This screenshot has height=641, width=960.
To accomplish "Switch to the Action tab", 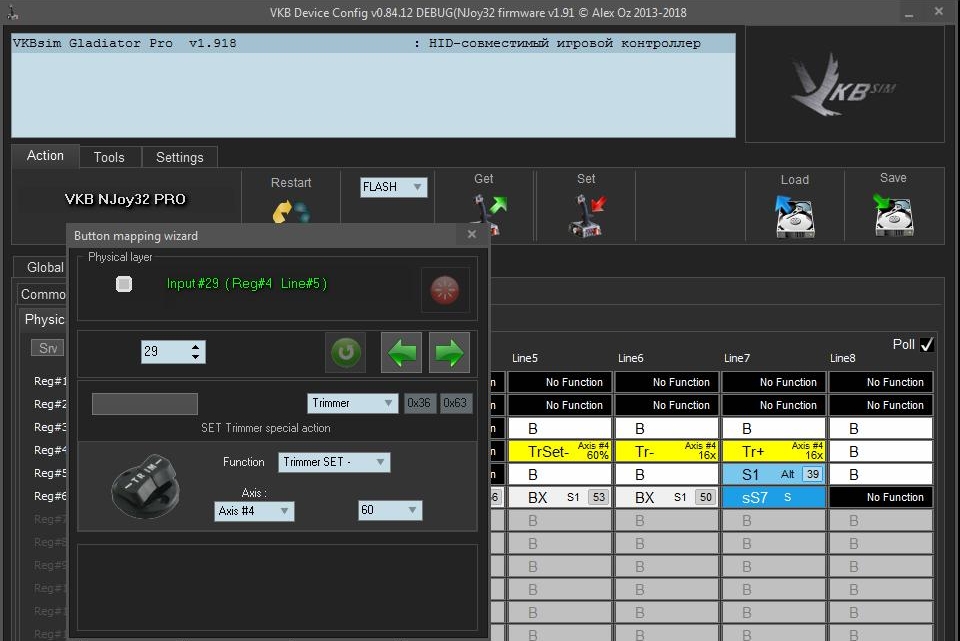I will click(x=45, y=156).
